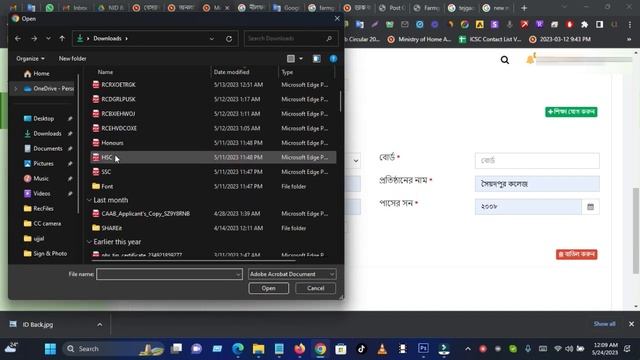Refresh the Downloads folder listing
Viewport: 640px width, 360px height.
click(x=229, y=39)
